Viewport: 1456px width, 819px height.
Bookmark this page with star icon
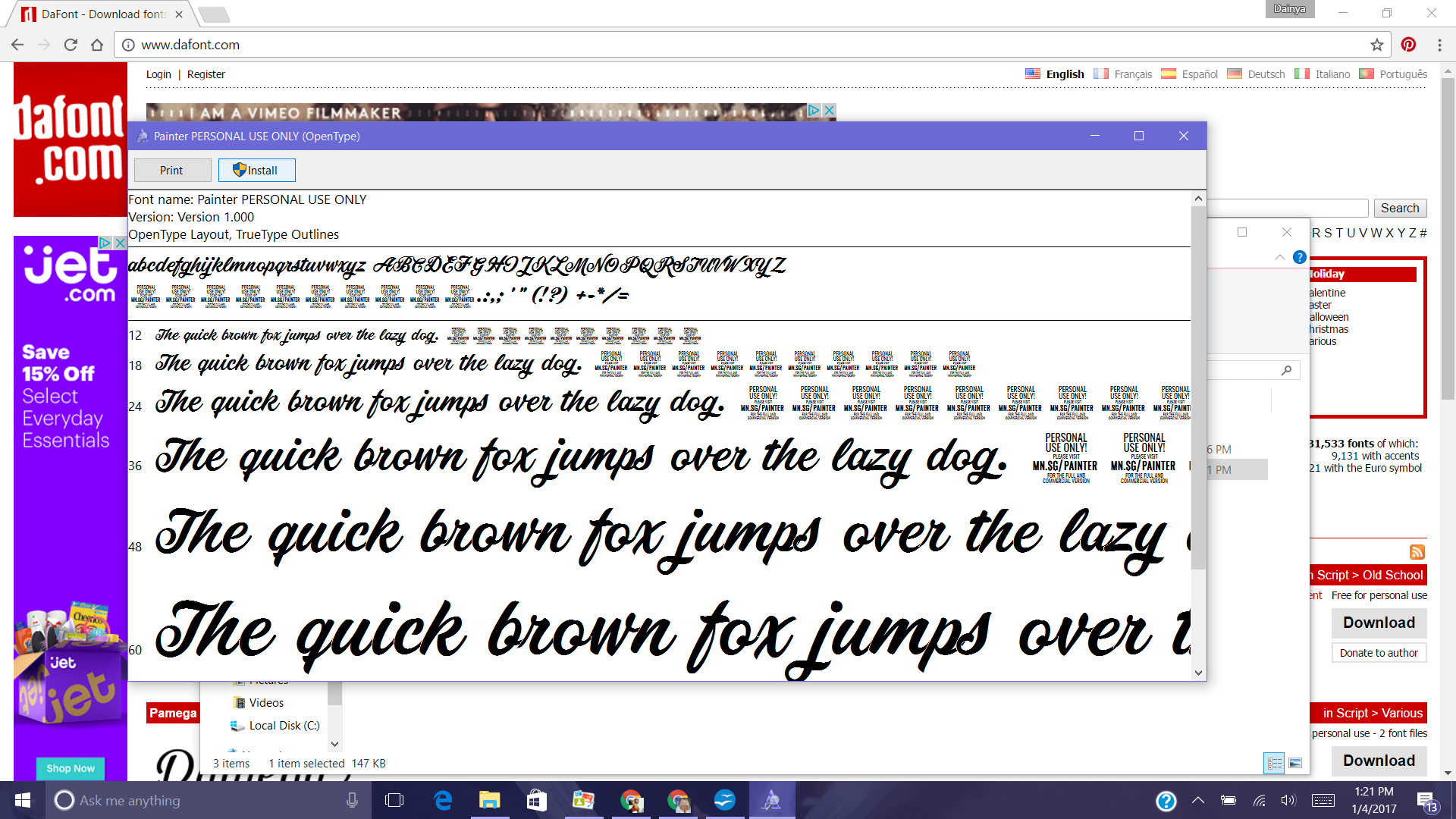1377,45
